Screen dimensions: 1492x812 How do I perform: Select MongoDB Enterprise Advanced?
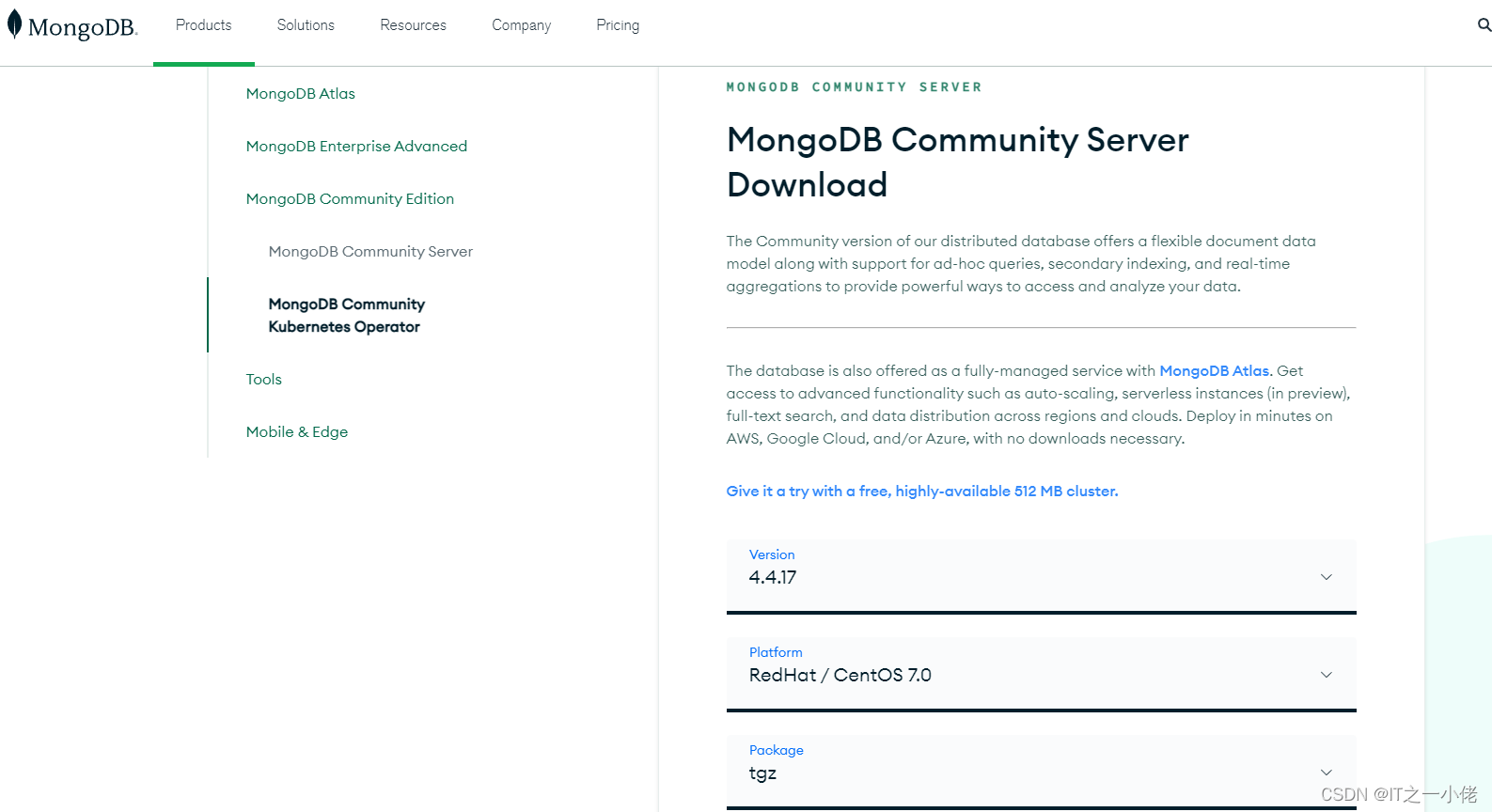click(x=356, y=147)
